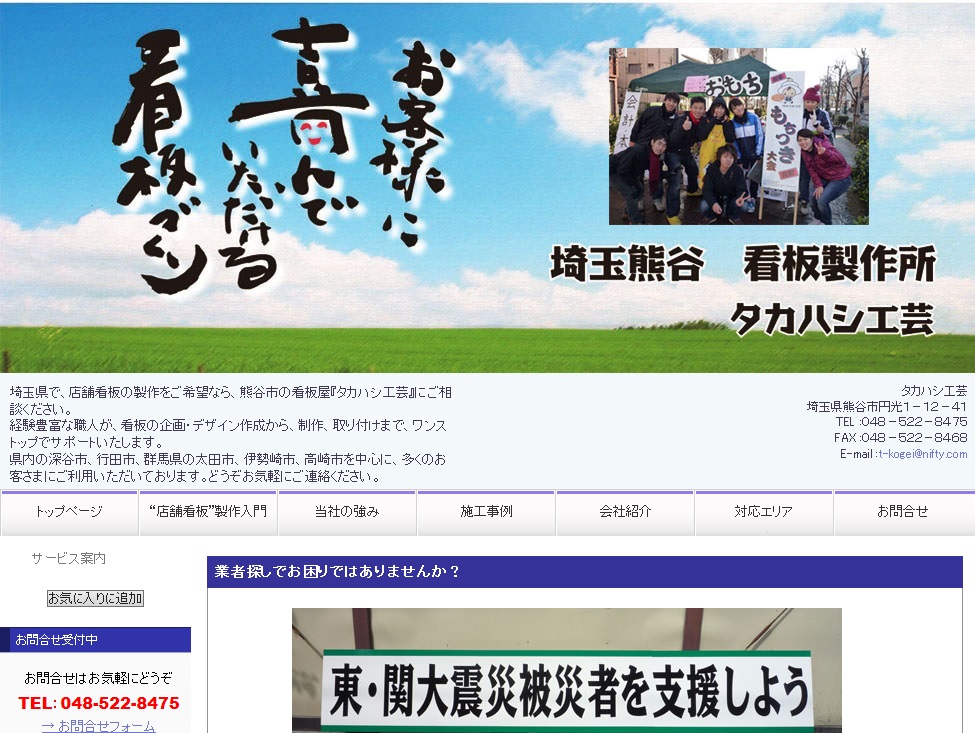Open the トップページ navigation tab
Viewport: 975px width, 733px height.
69,511
